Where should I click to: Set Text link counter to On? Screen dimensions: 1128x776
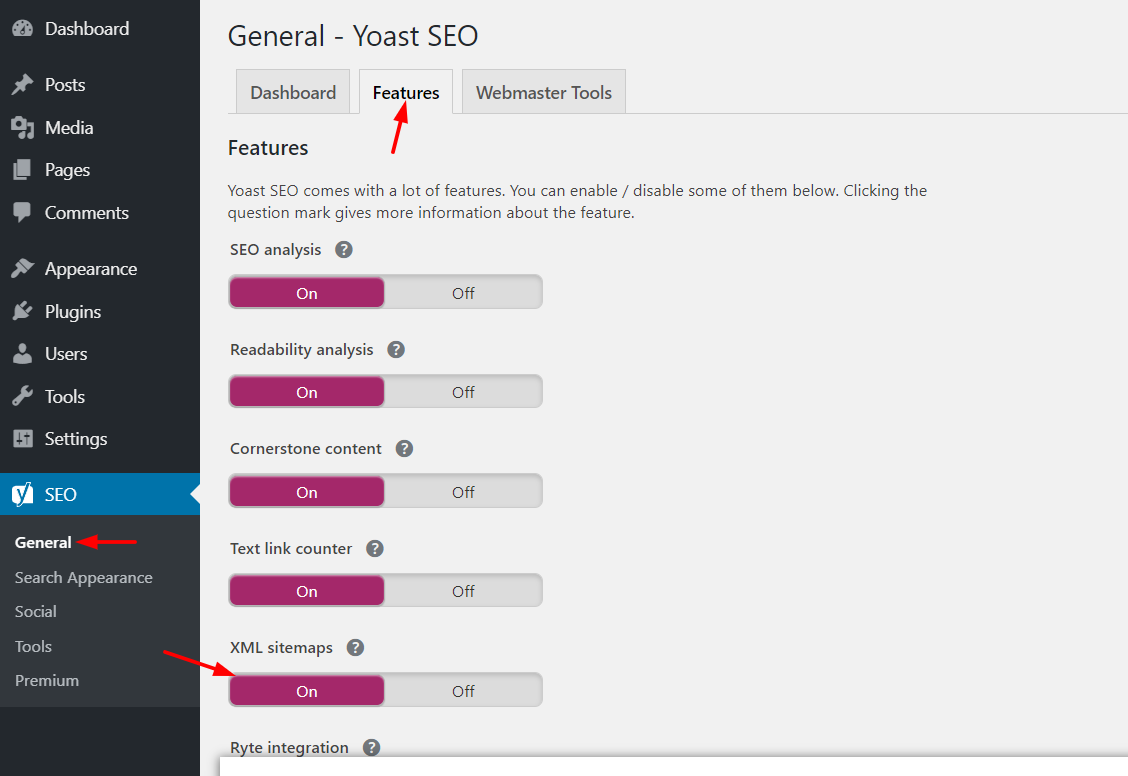(307, 591)
